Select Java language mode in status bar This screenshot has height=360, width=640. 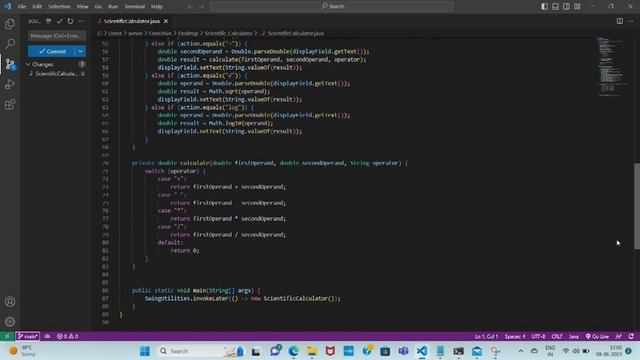[x=574, y=336]
